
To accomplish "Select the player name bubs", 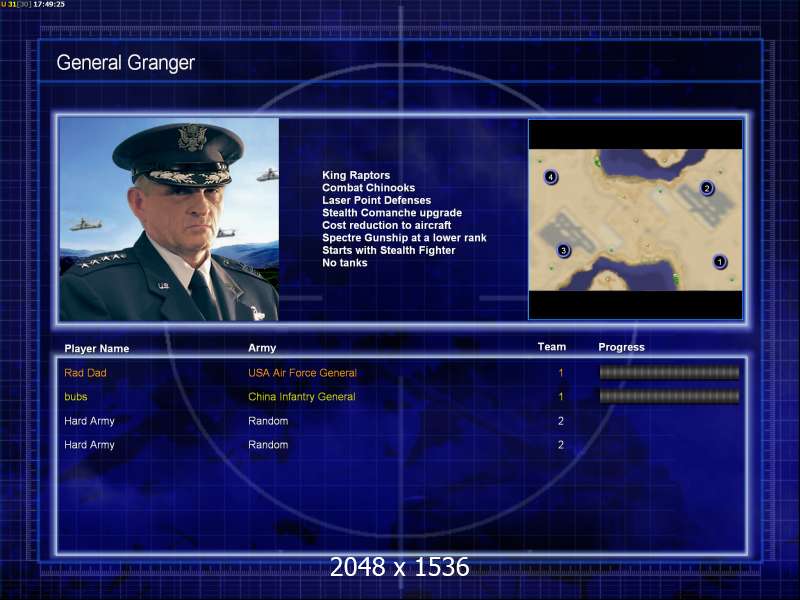I will coord(76,396).
